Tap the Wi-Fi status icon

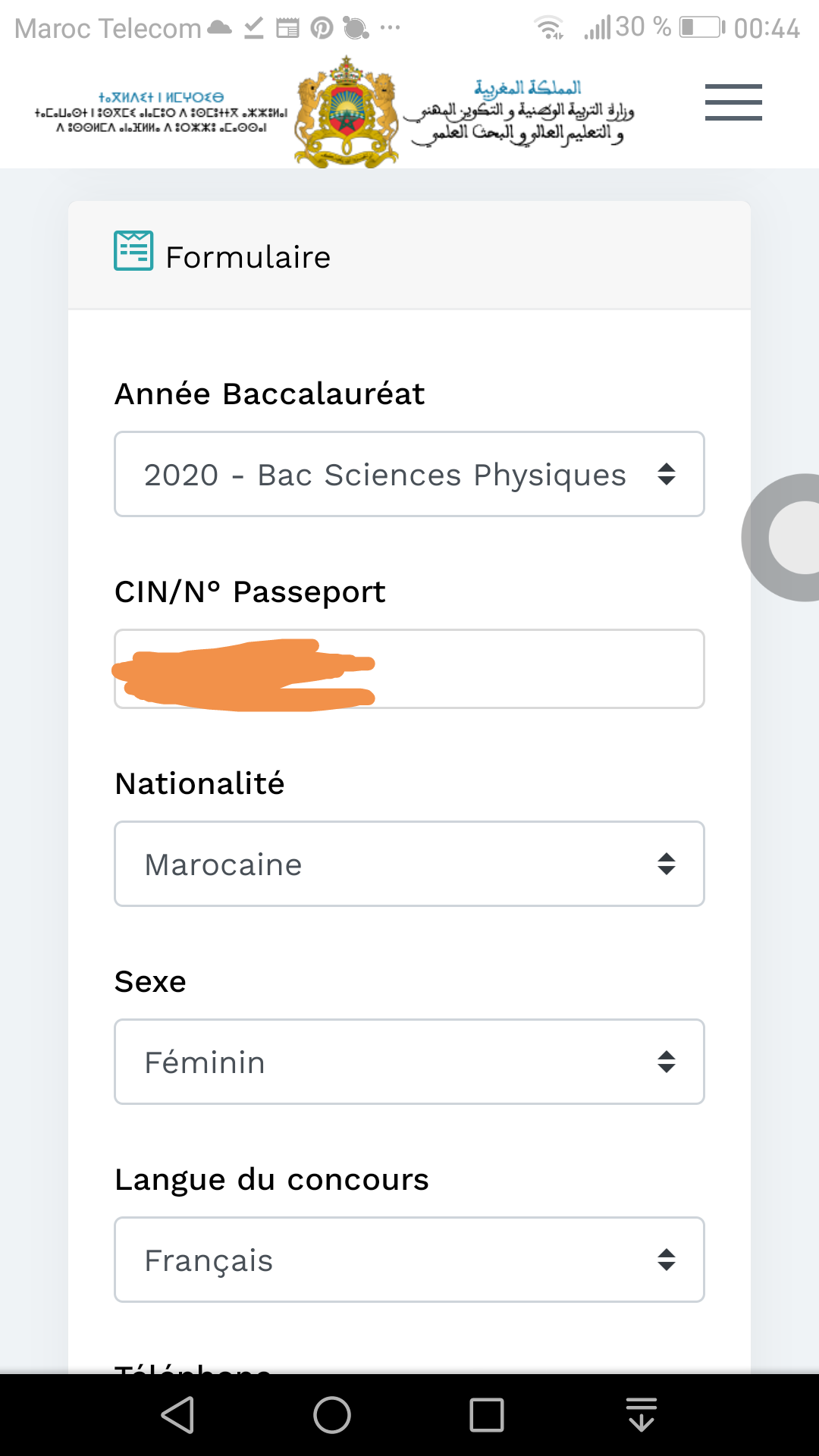pyautogui.click(x=549, y=28)
